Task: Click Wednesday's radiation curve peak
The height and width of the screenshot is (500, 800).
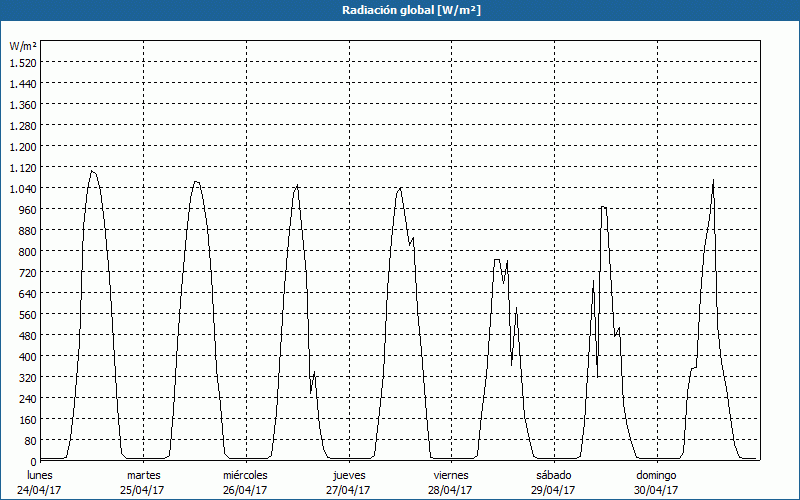Action: 297,185
